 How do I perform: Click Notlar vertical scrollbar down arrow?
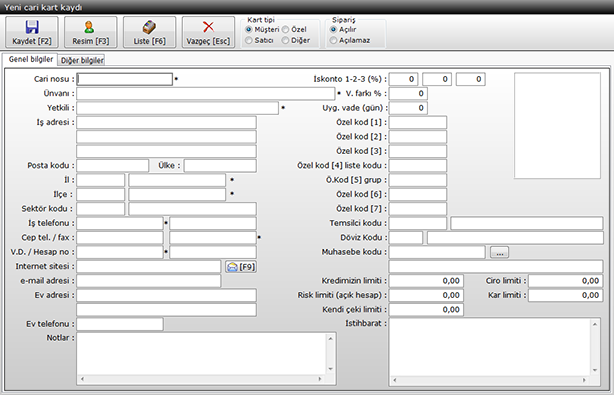[x=330, y=369]
